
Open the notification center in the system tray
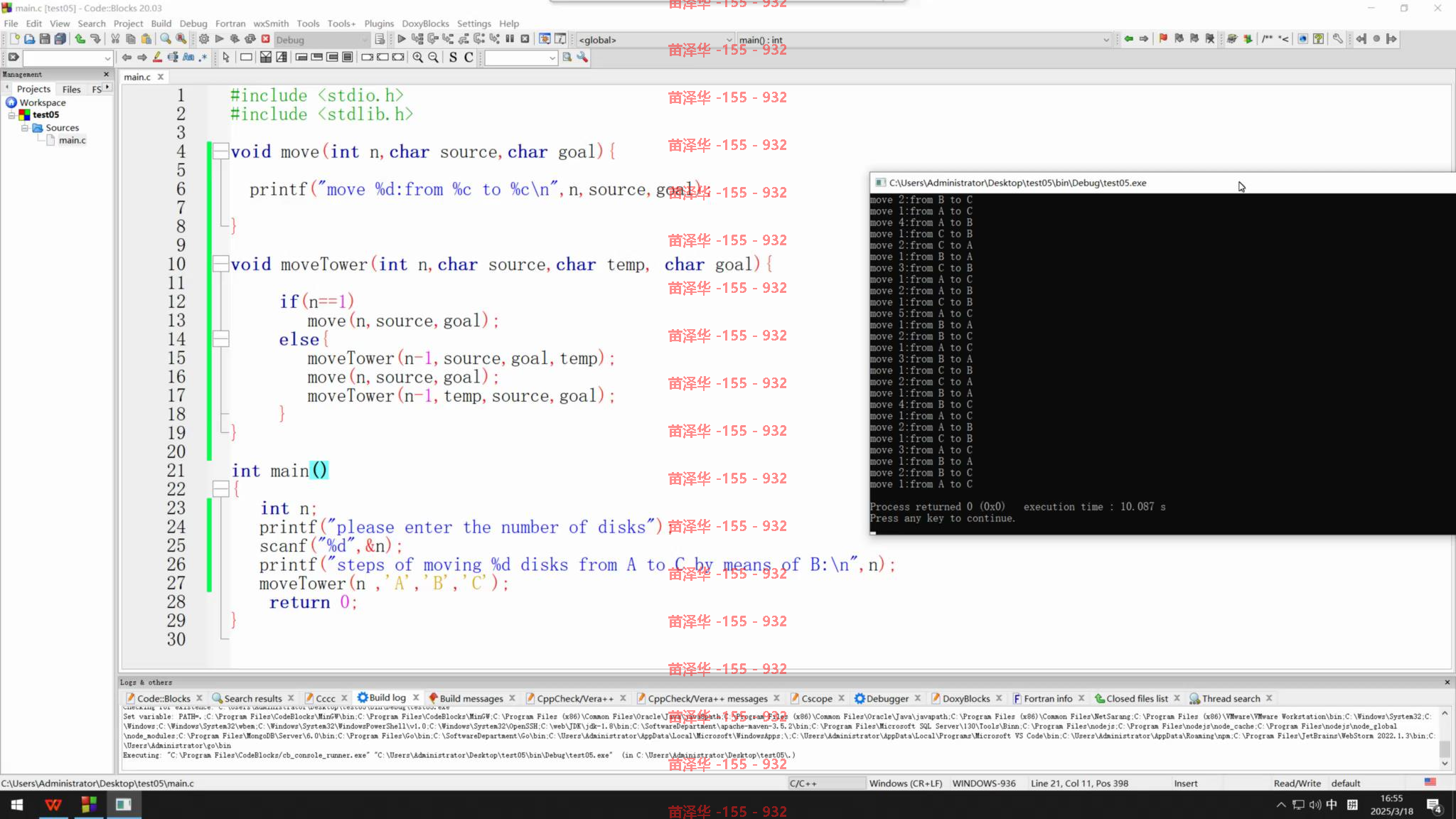pos(1434,805)
